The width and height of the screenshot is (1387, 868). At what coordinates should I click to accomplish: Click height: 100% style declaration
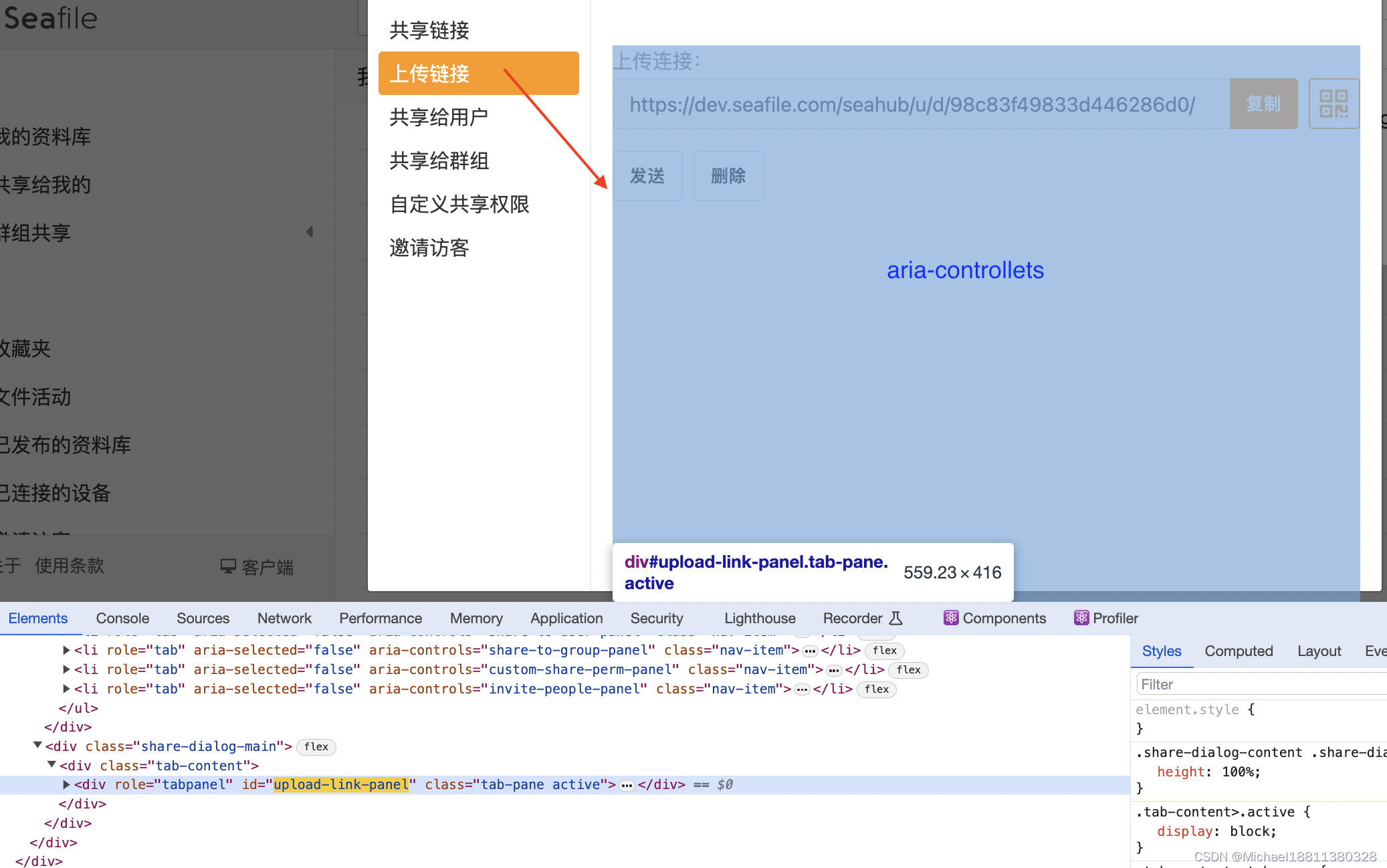[x=1208, y=772]
